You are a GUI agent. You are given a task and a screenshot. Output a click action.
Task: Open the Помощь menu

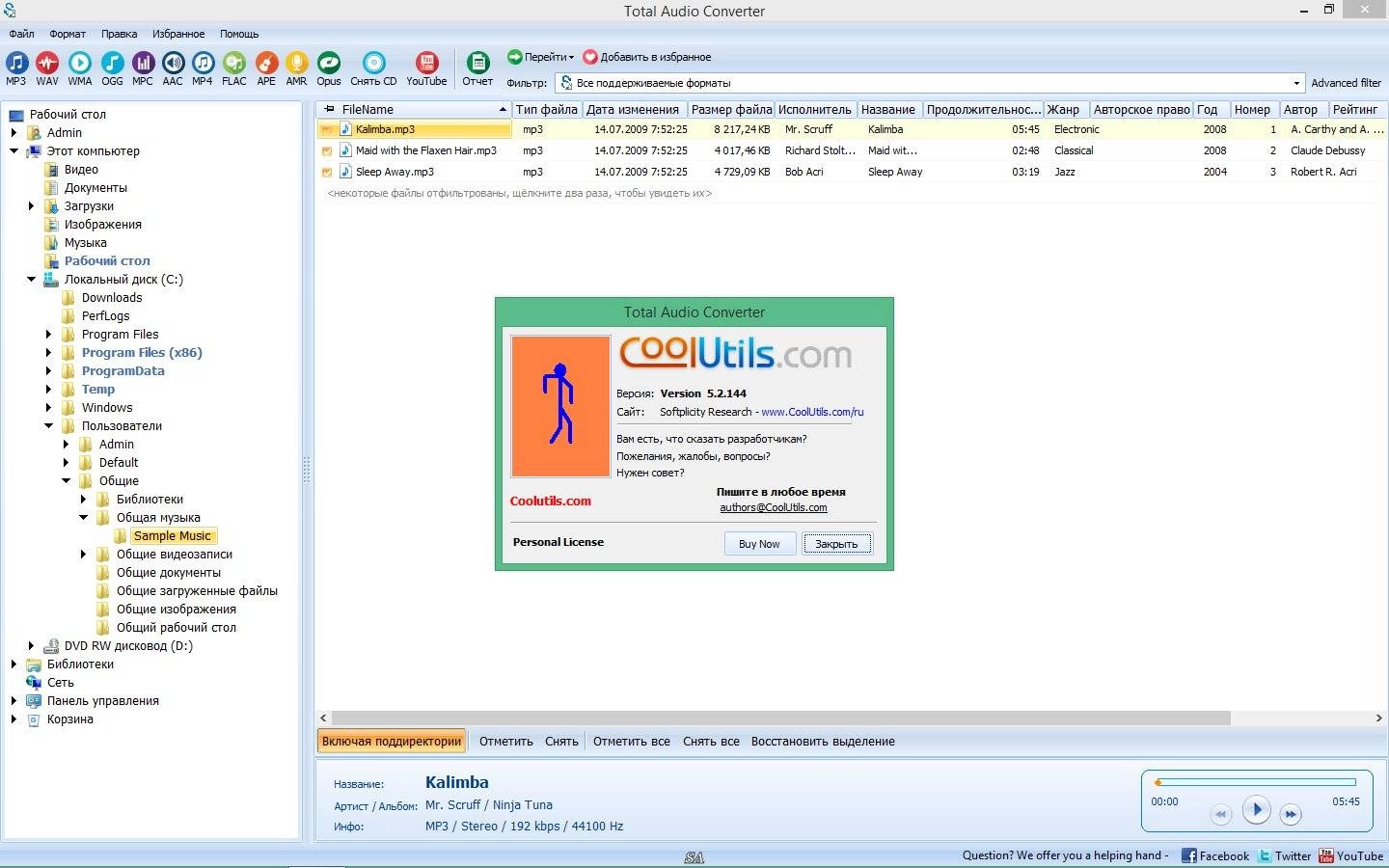click(x=239, y=34)
